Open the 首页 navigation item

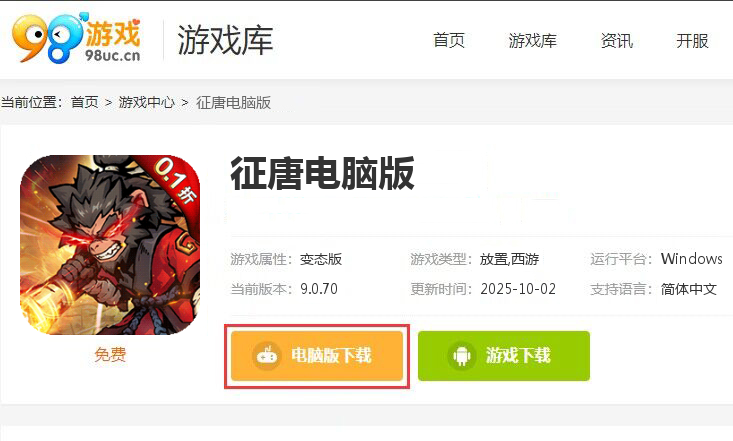[x=449, y=41]
